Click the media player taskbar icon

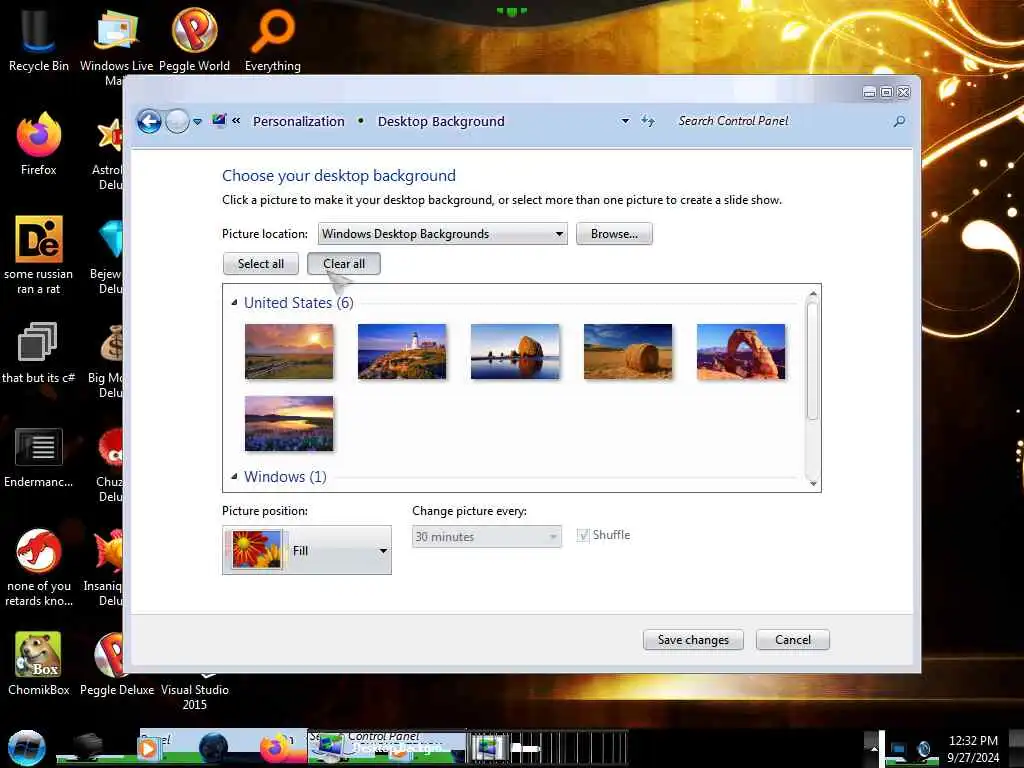(x=148, y=748)
